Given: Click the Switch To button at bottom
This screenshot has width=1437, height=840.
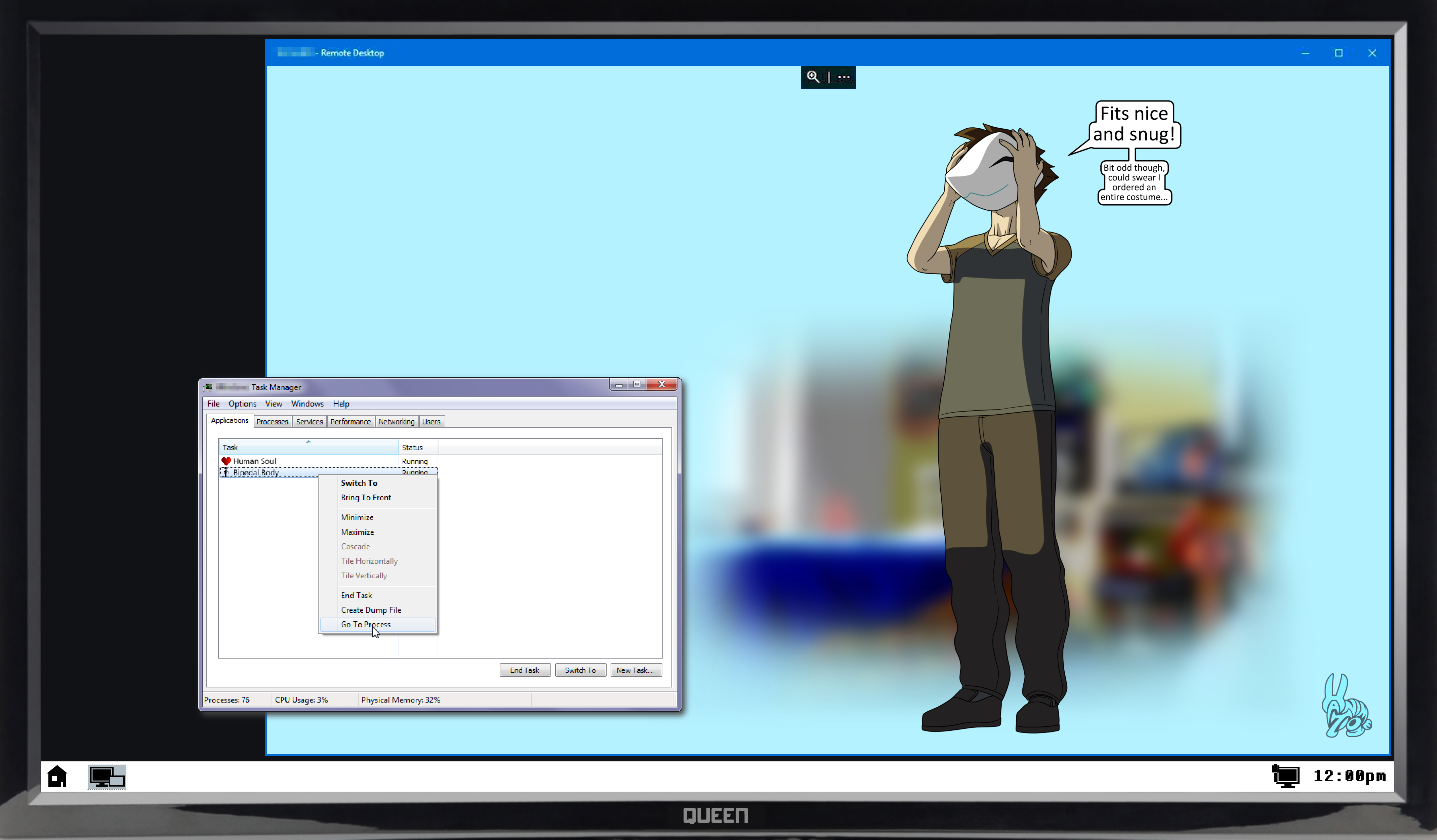Looking at the screenshot, I should [x=580, y=670].
